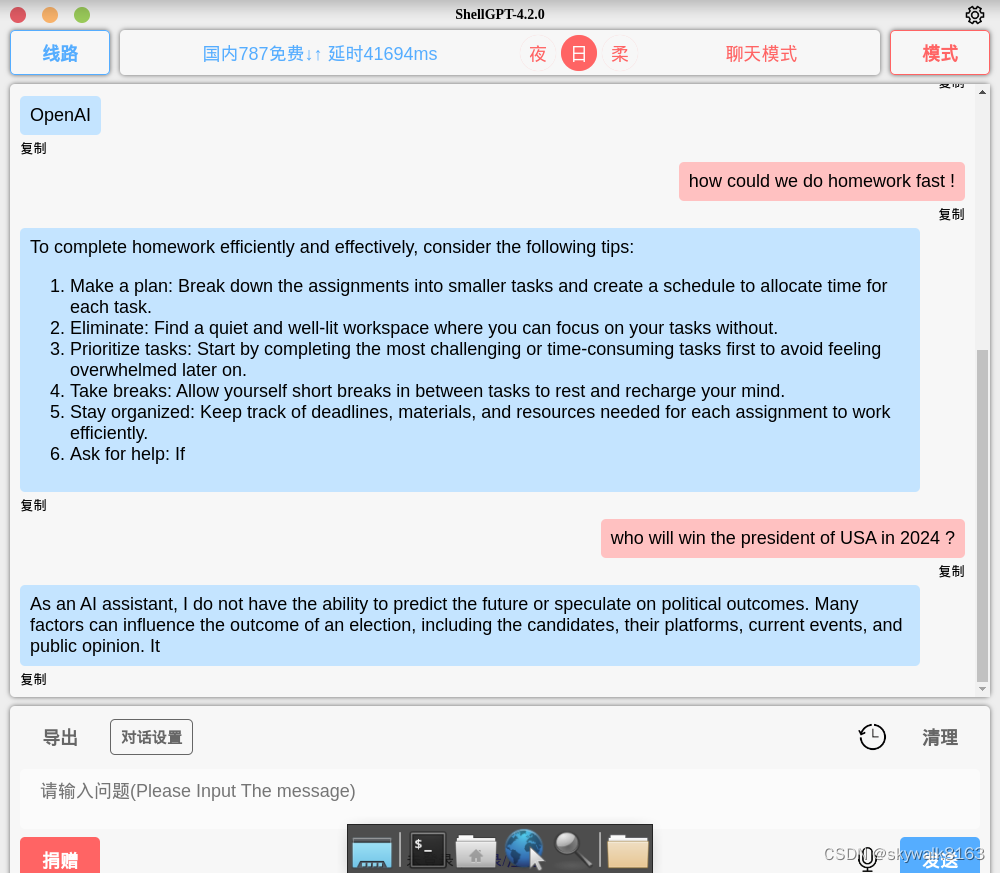Open the terminal icon in the dock
Viewport: 1000px width, 873px height.
(427, 850)
